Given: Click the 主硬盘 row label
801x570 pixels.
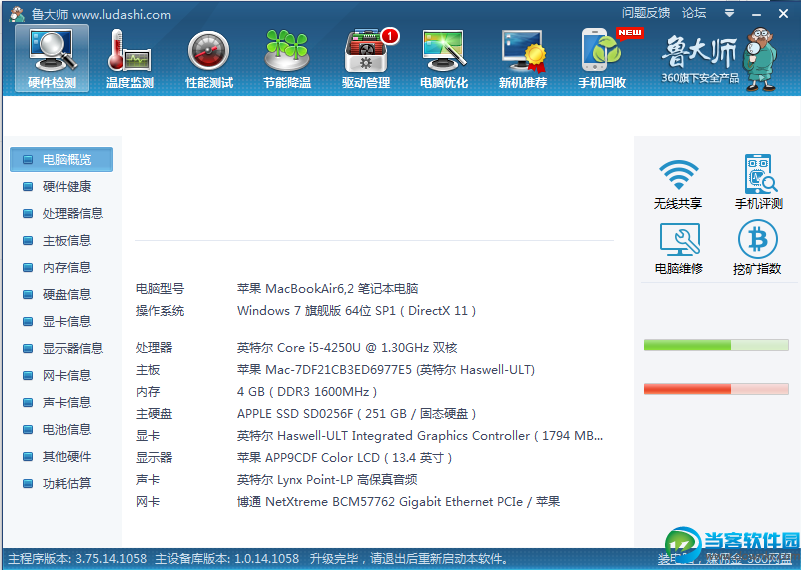Looking at the screenshot, I should tap(154, 414).
